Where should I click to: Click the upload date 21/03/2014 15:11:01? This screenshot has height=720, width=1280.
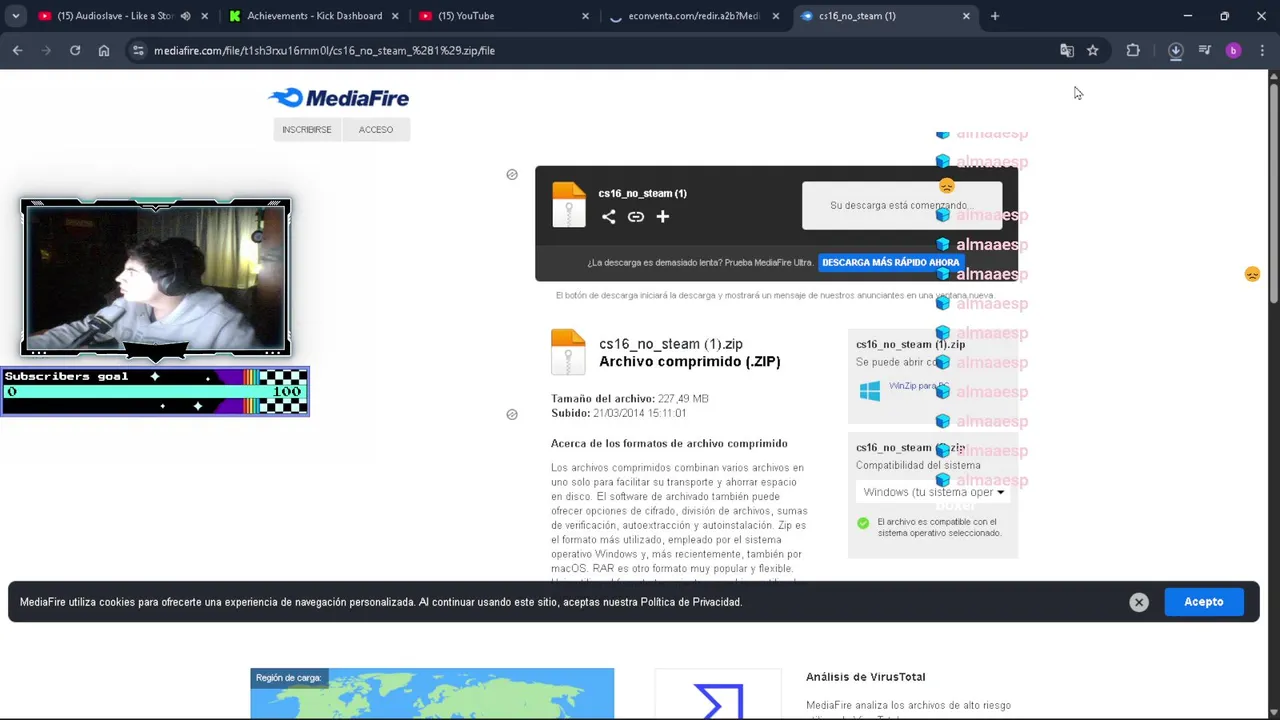pyautogui.click(x=639, y=413)
